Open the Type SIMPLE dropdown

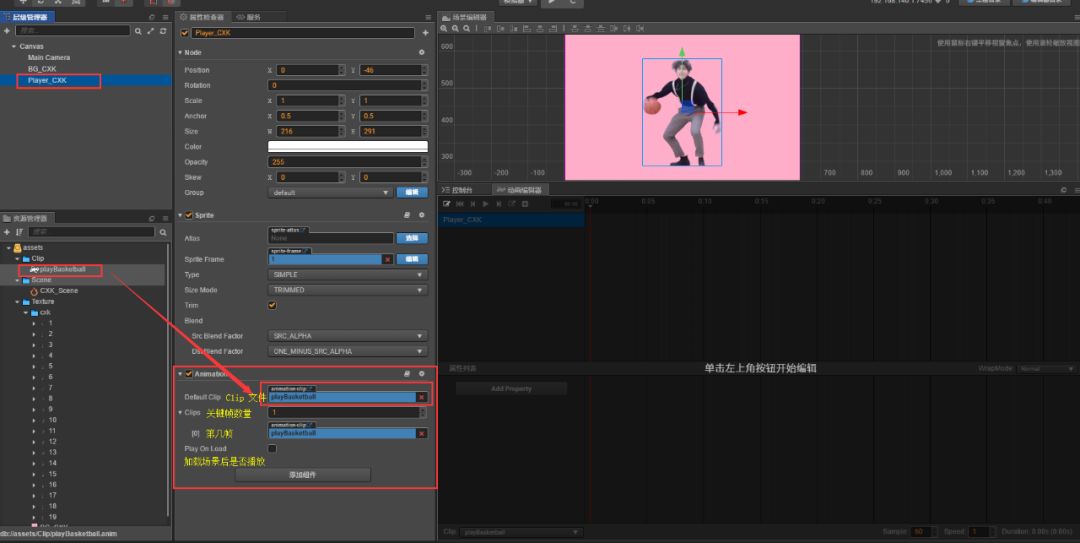point(347,274)
